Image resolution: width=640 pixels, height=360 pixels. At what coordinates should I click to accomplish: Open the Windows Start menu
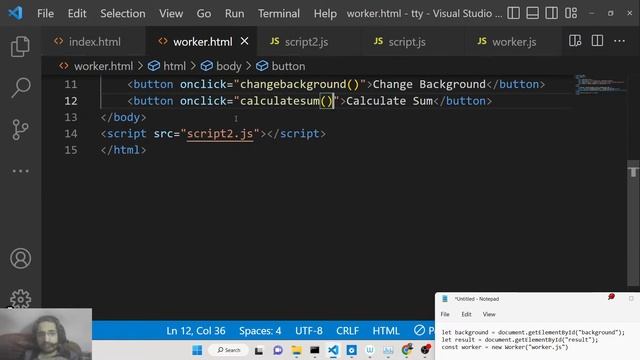[x=197, y=350]
